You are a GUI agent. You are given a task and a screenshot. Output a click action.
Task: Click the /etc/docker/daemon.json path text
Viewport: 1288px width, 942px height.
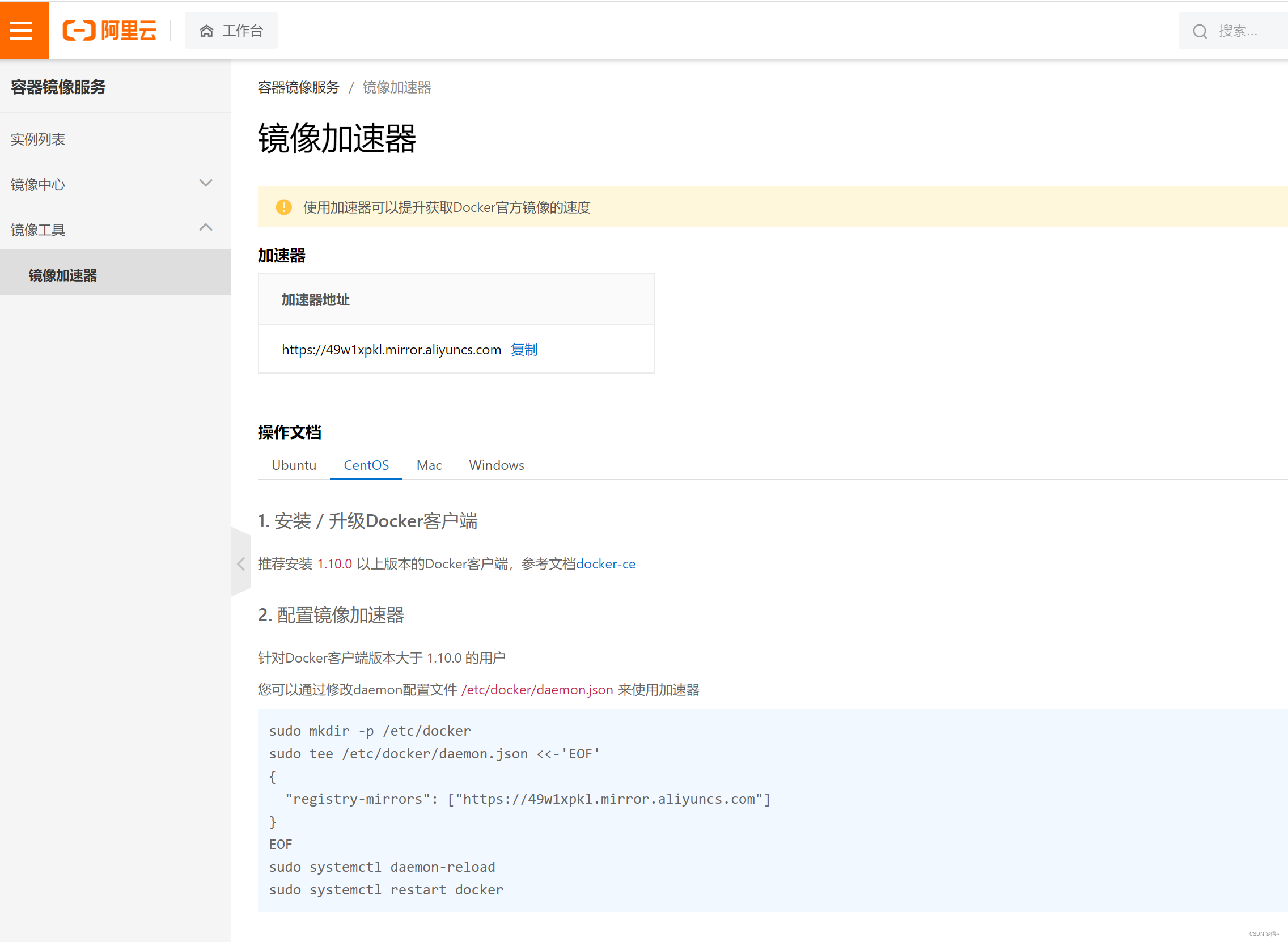point(537,690)
